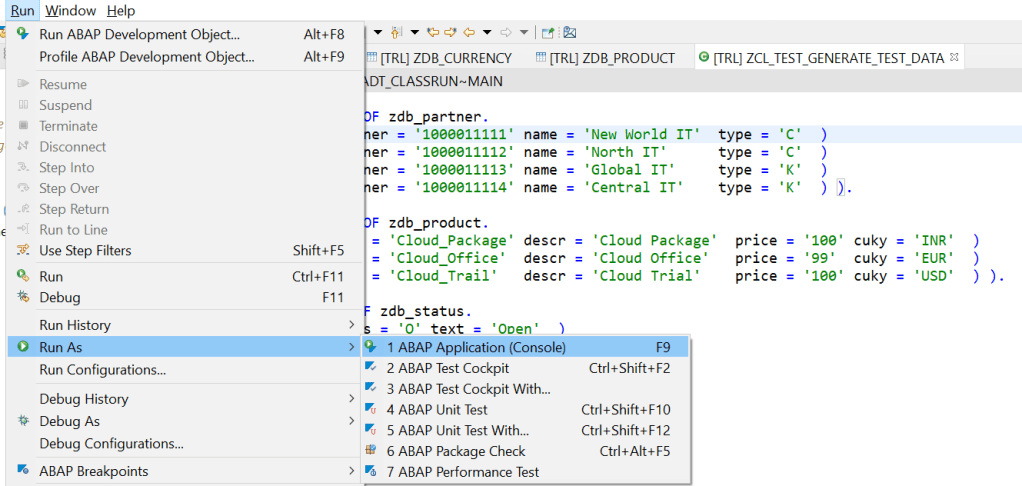Toggle Use Step Filters option

tap(85, 250)
